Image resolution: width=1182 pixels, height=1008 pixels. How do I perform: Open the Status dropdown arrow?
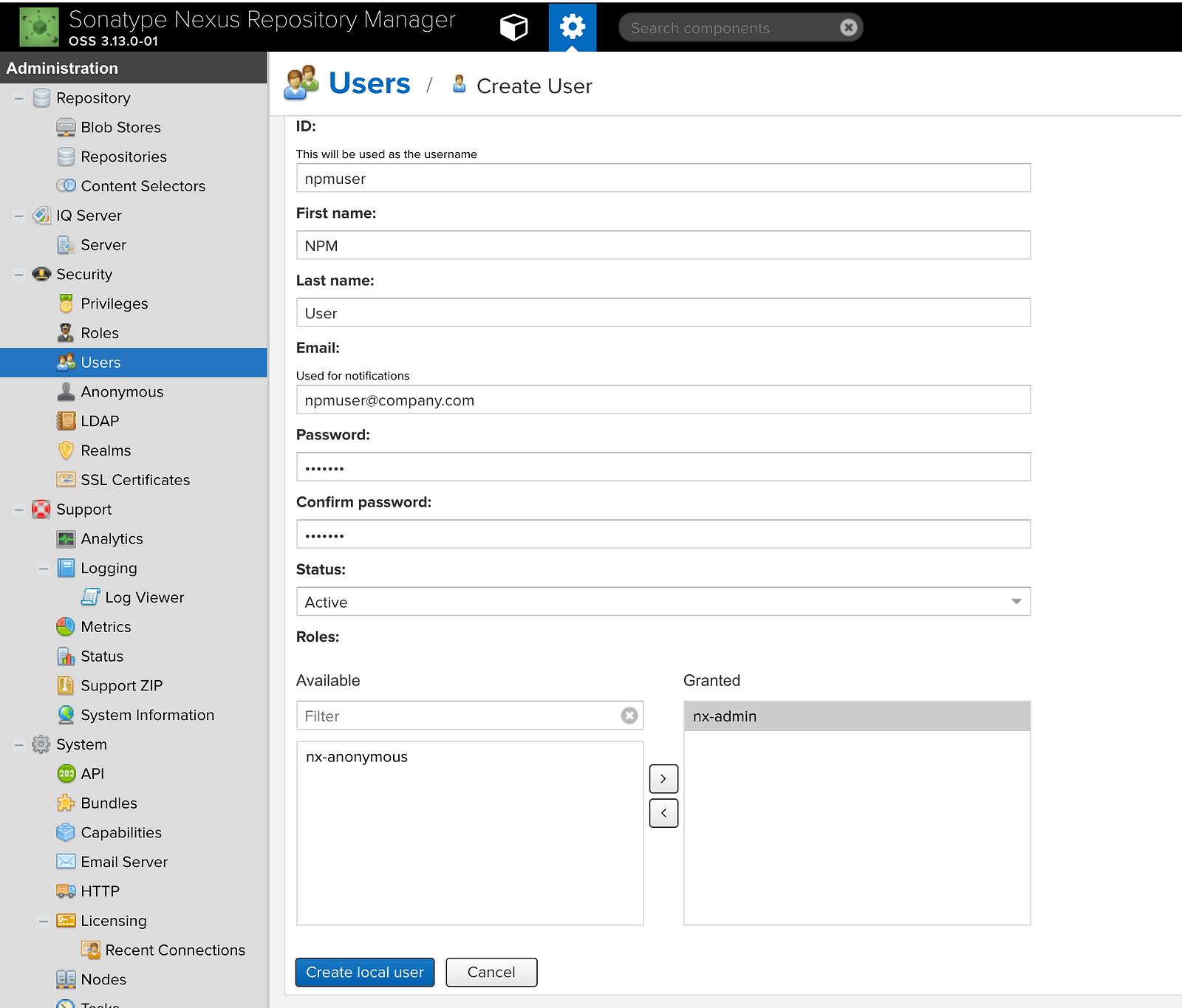point(1017,601)
